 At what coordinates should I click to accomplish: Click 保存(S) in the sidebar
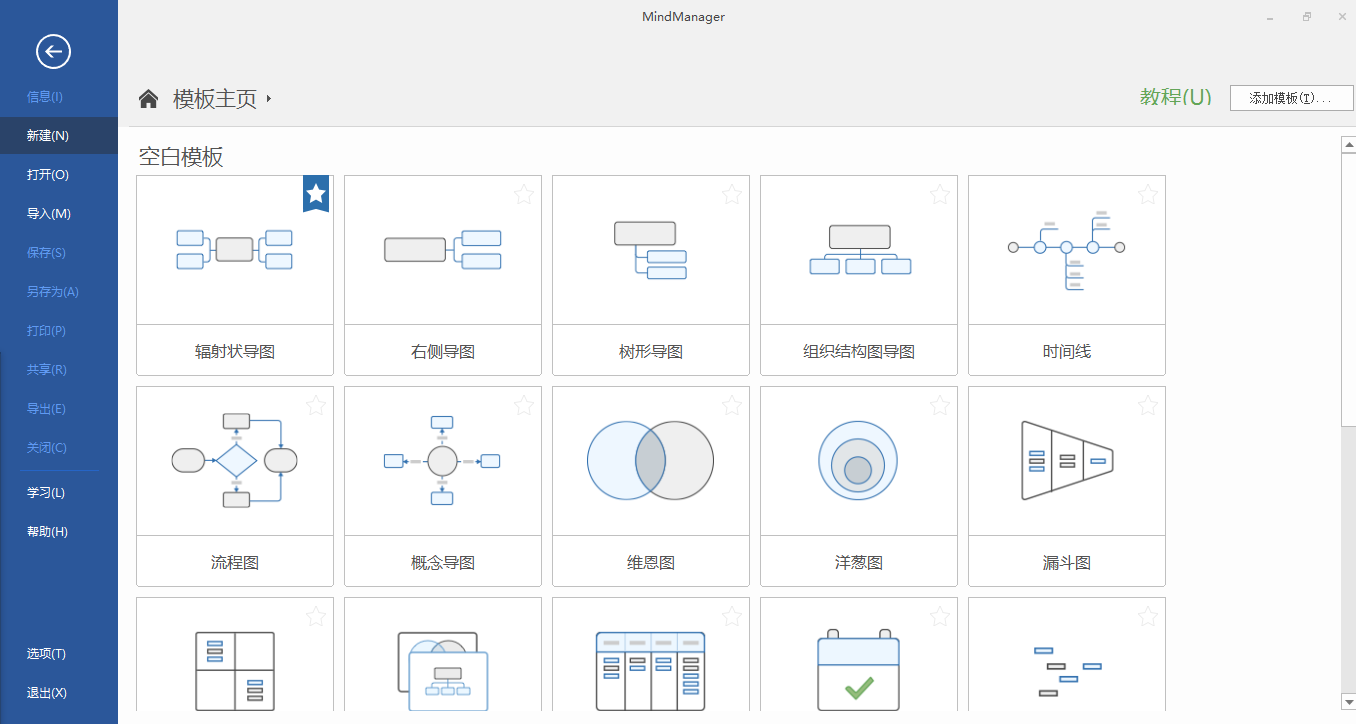(x=46, y=253)
